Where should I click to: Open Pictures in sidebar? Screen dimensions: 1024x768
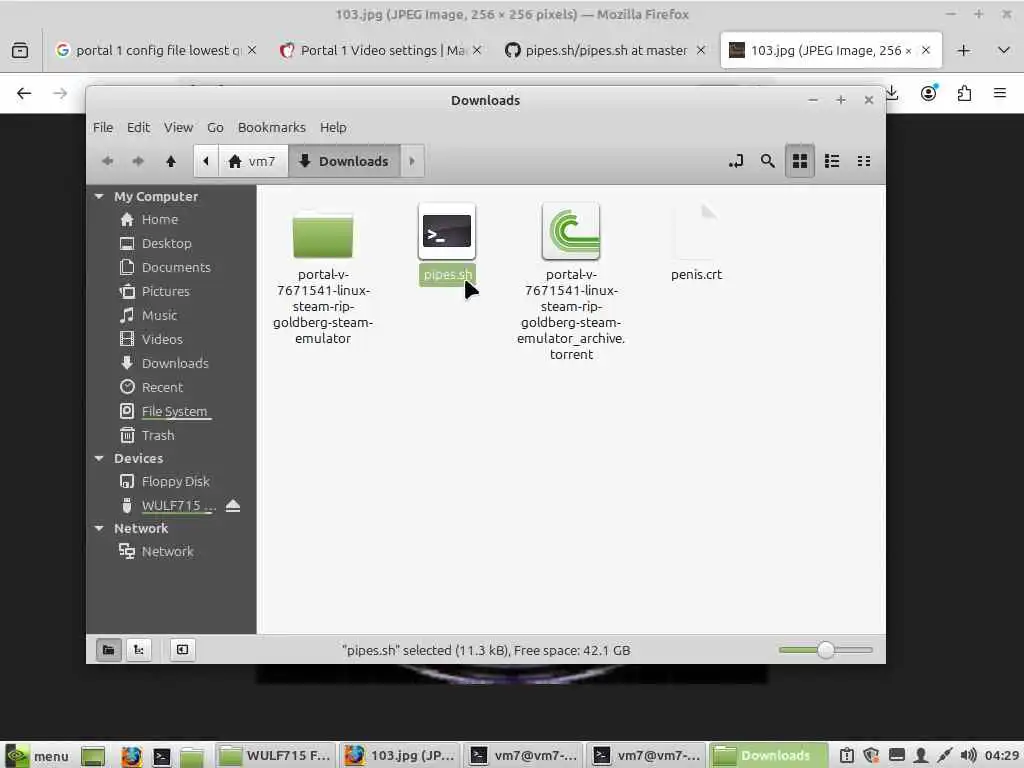tap(165, 291)
